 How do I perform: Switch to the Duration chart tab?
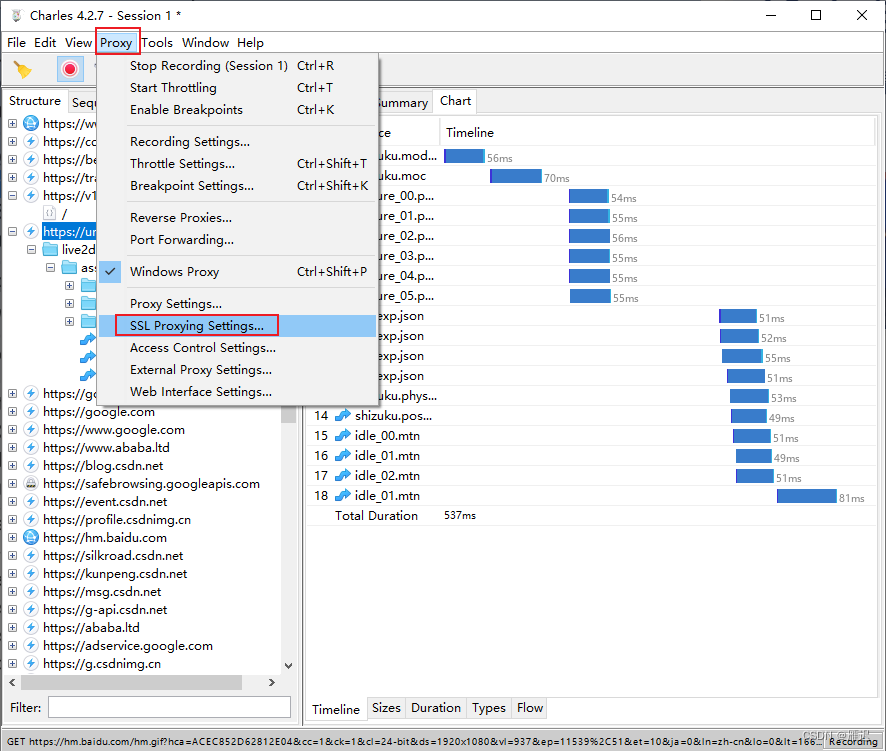pos(436,708)
